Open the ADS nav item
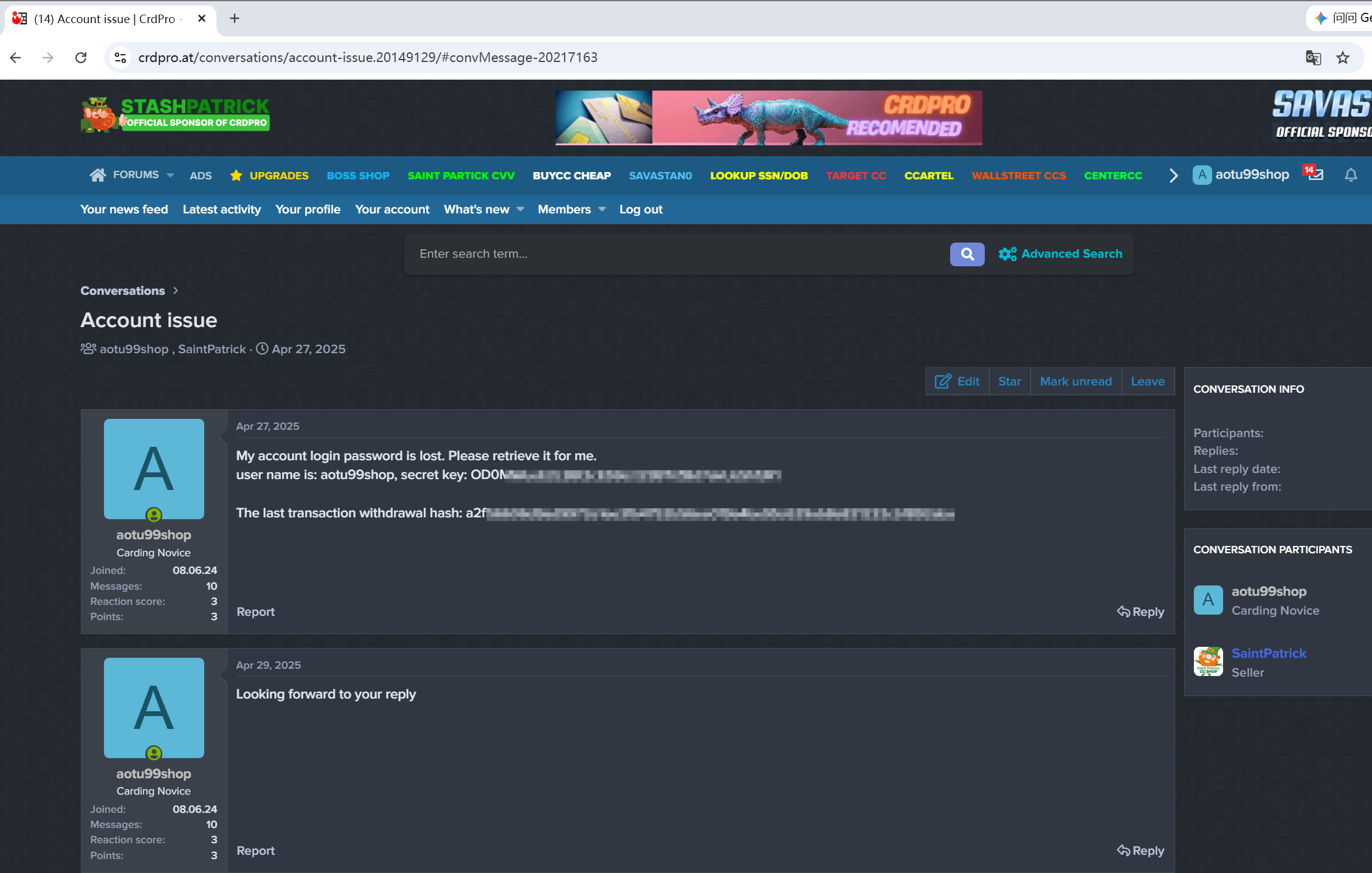Screen dimensions: 1372x873 [x=201, y=176]
